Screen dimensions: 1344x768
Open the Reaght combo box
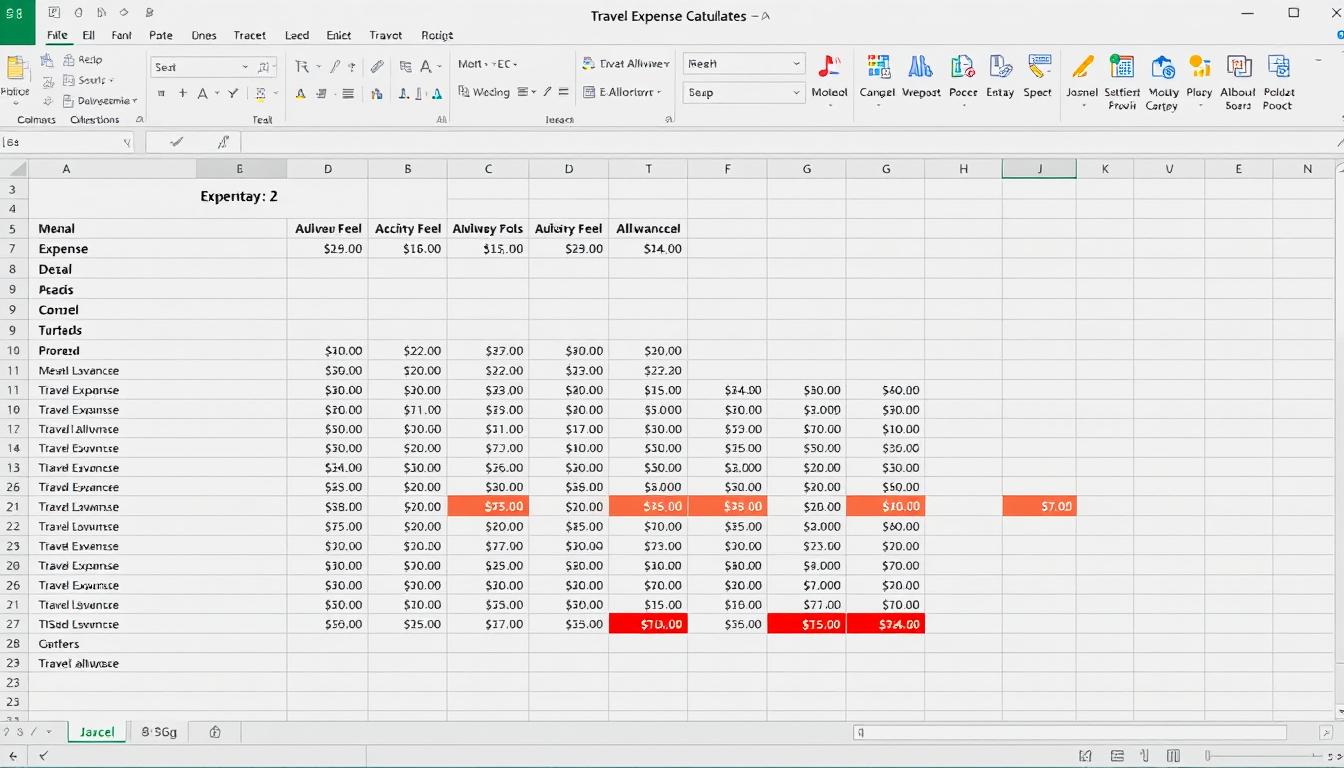click(744, 63)
